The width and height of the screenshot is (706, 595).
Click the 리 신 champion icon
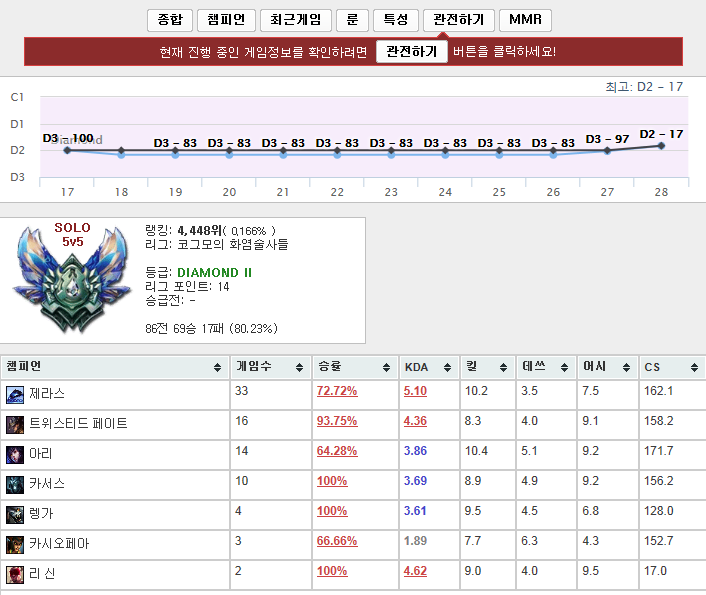pyautogui.click(x=15, y=575)
